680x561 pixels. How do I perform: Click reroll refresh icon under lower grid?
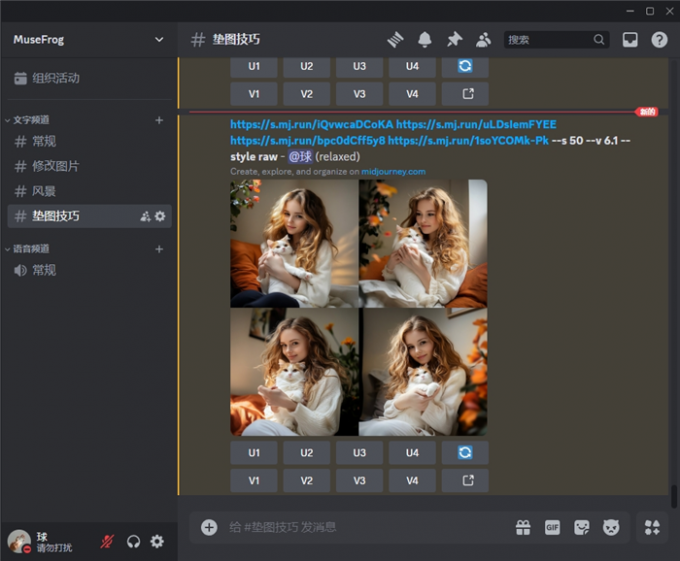coord(465,453)
